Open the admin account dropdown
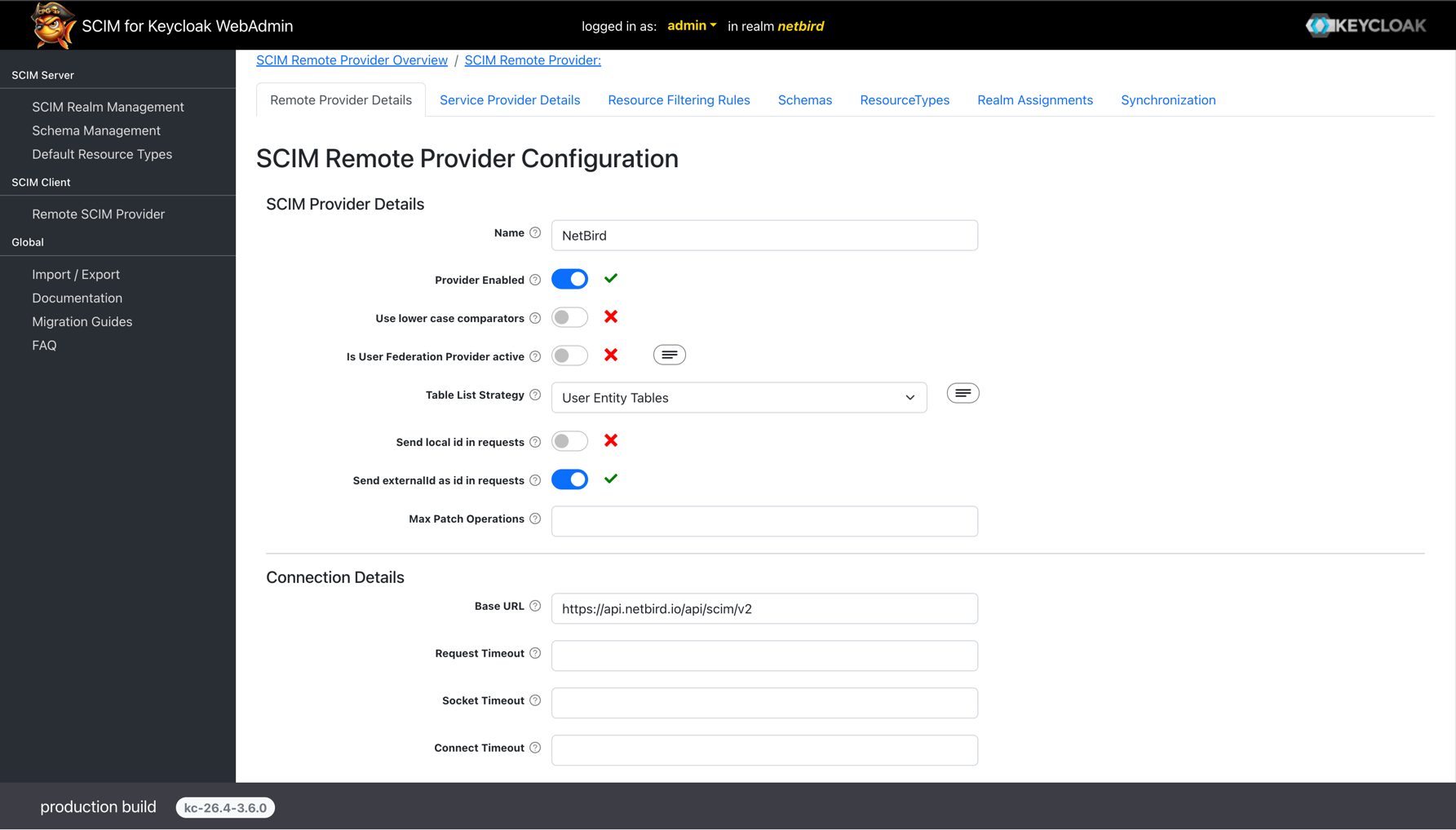The width and height of the screenshot is (1456, 830). coord(691,25)
